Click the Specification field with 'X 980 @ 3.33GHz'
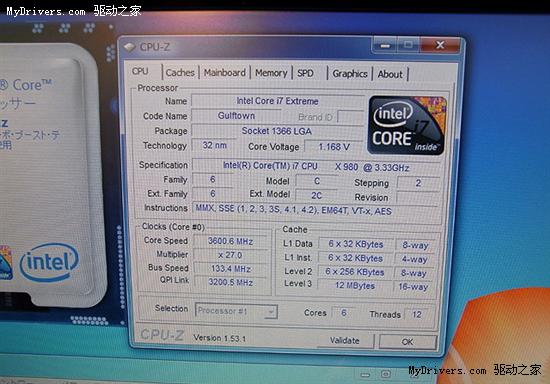The image size is (550, 384). 316,167
